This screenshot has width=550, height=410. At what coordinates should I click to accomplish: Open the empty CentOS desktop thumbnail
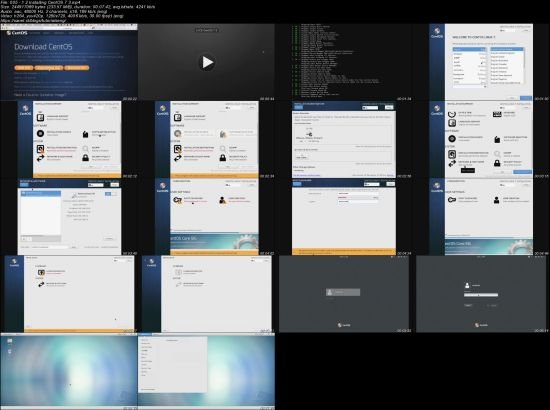point(69,371)
